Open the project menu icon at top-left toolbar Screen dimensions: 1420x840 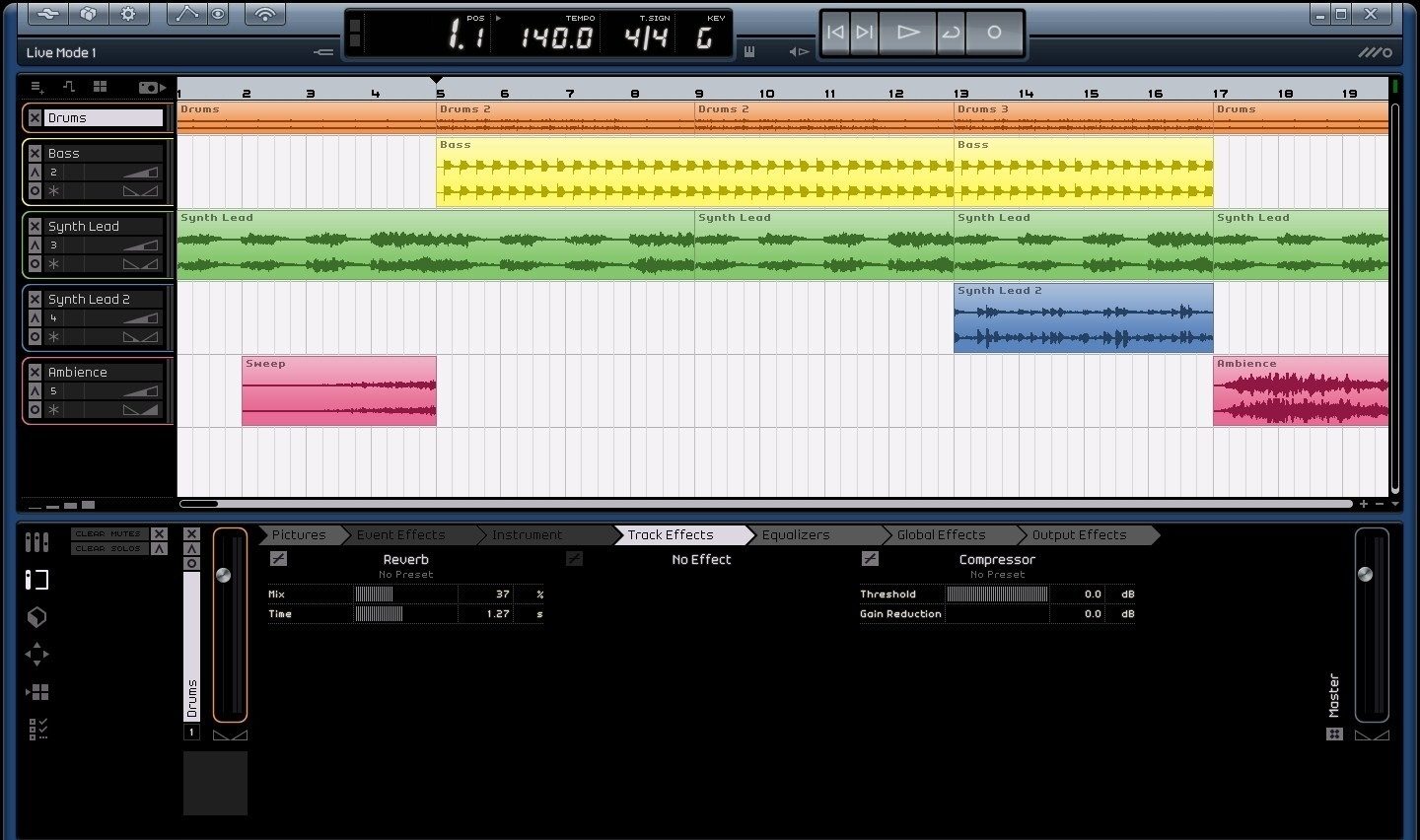coord(48,14)
